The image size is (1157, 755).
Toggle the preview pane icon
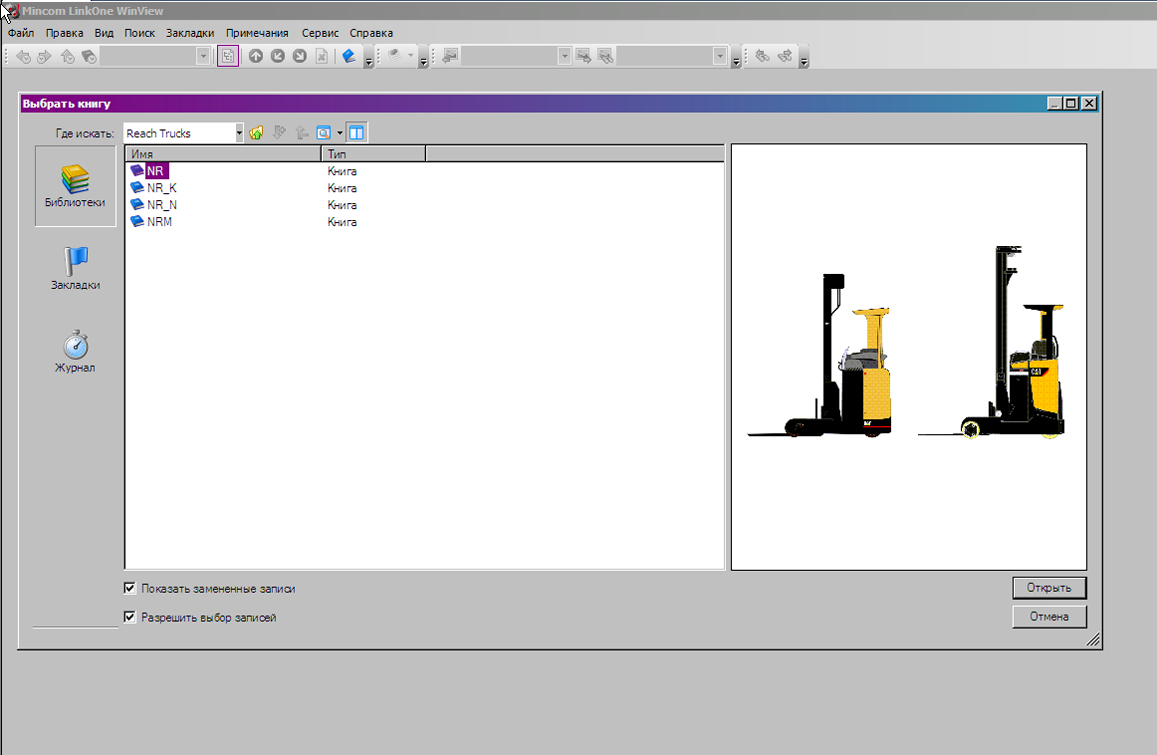(x=357, y=133)
